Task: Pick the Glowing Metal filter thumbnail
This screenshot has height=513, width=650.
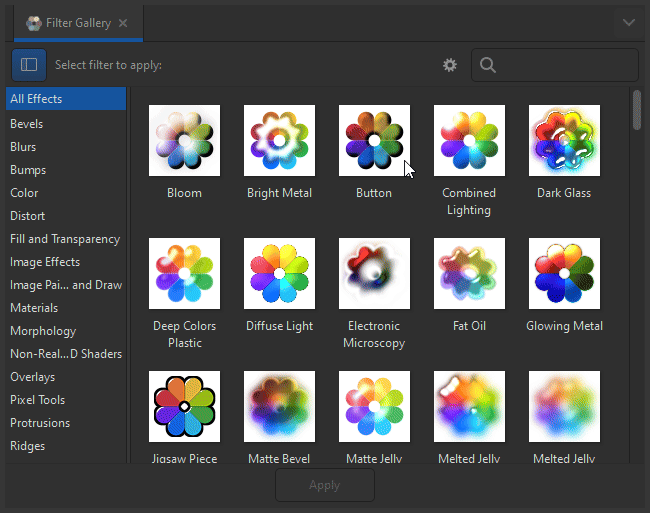Action: click(564, 273)
